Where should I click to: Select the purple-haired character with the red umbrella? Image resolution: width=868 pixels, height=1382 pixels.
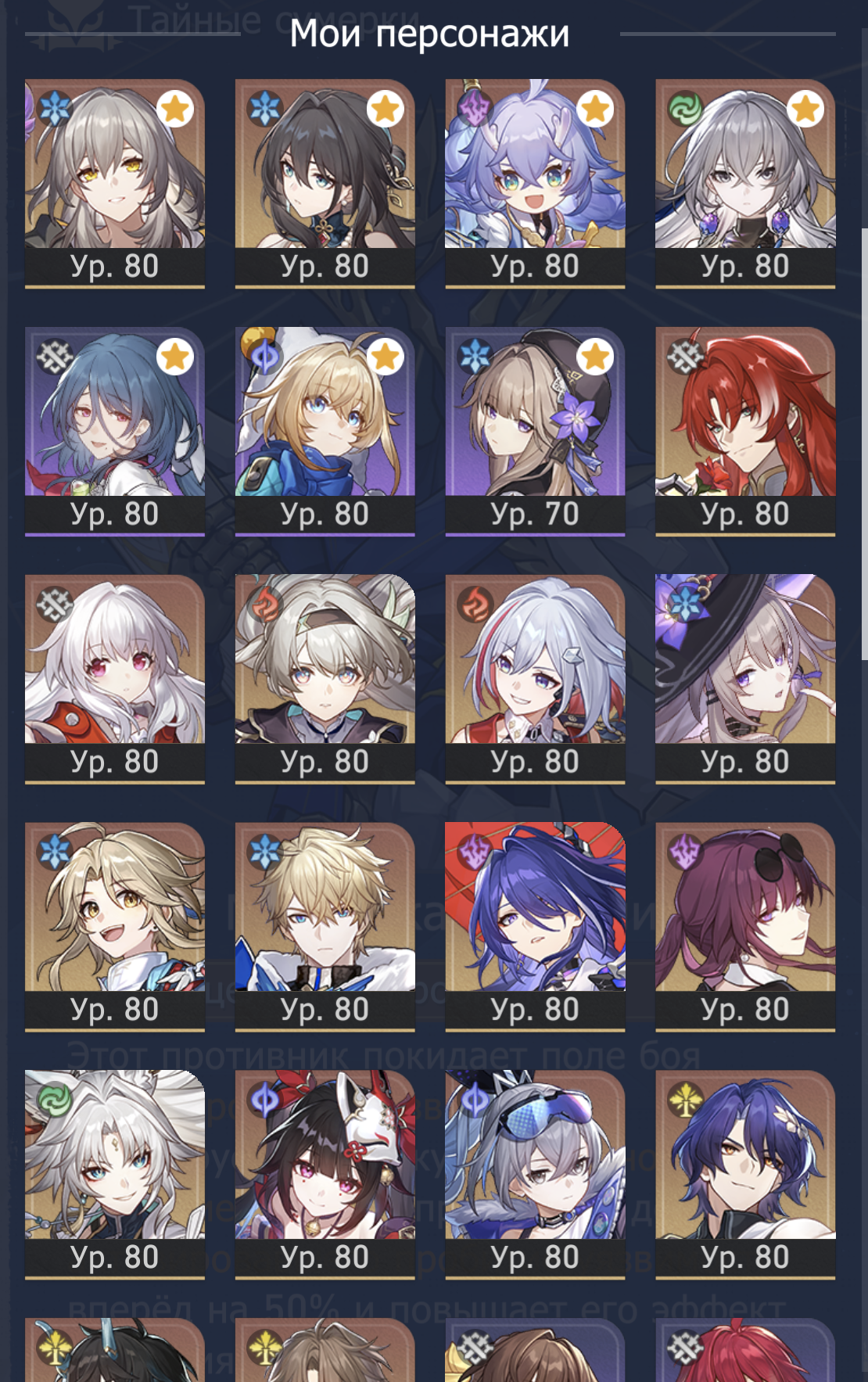point(535,927)
